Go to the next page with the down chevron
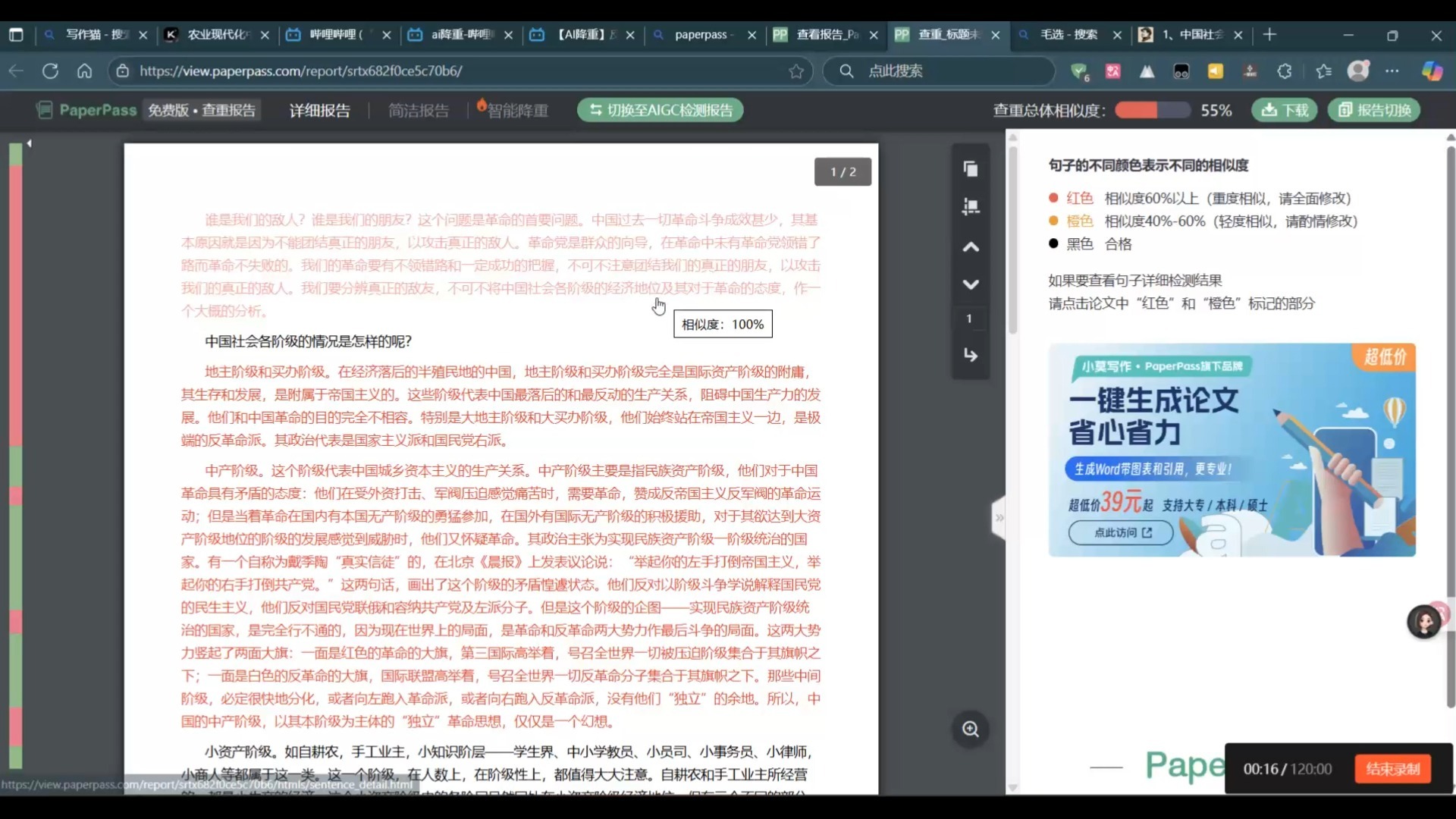This screenshot has width=1456, height=819. click(x=971, y=284)
